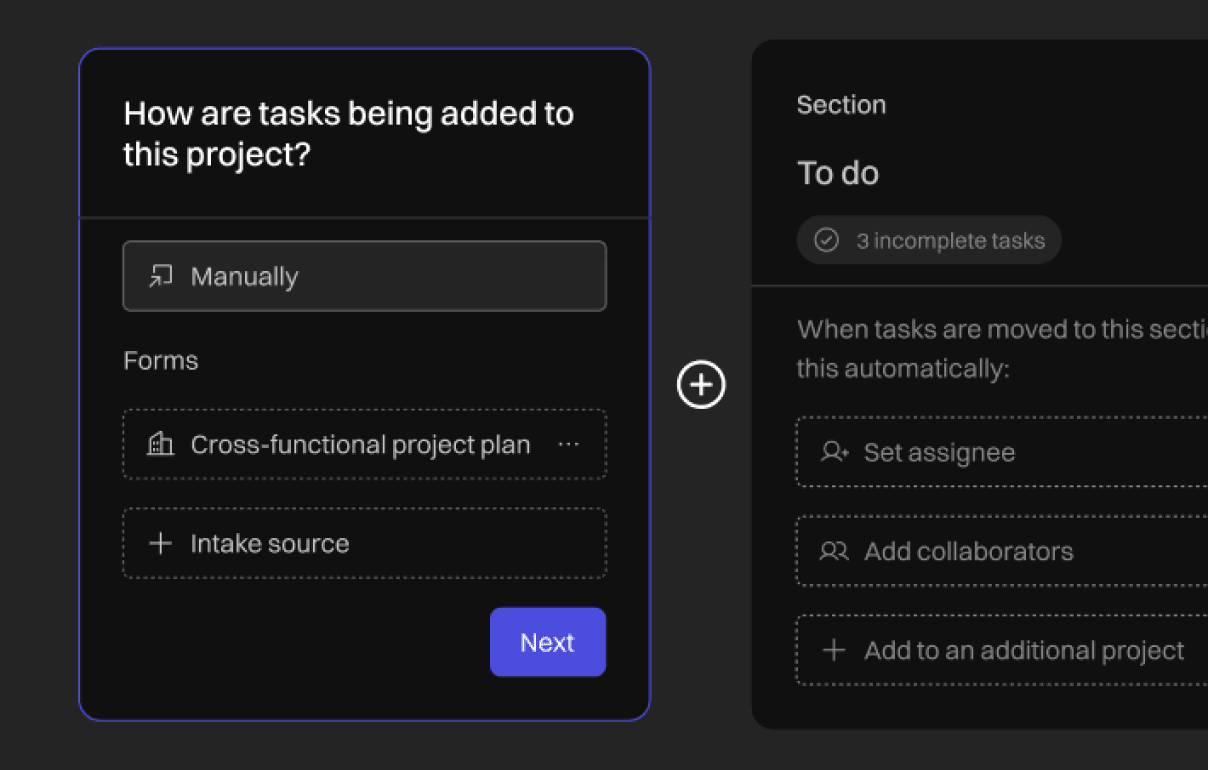The image size is (1208, 770).
Task: Select the Manually option
Action: (364, 276)
